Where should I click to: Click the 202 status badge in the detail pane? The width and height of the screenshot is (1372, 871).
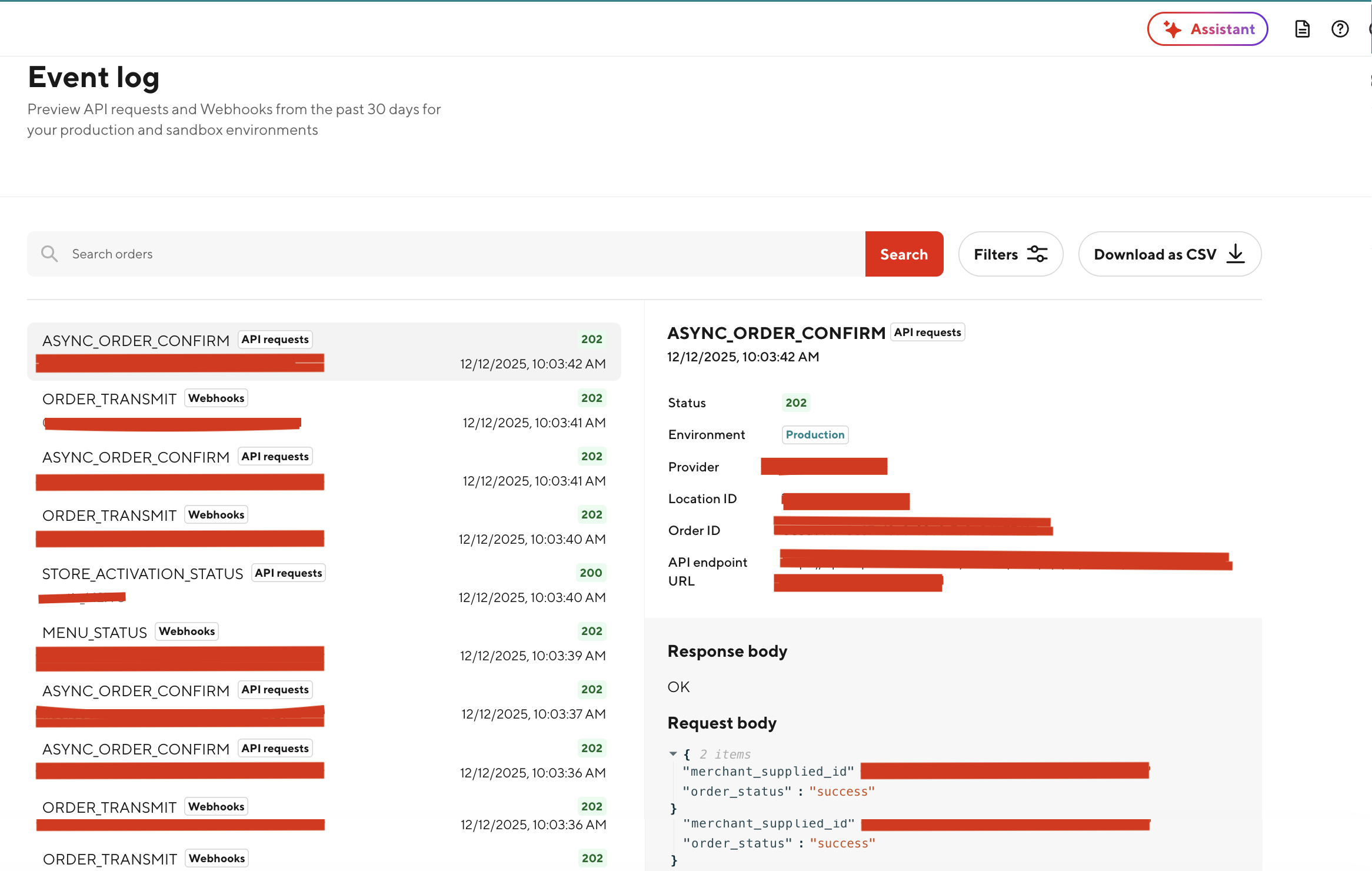pyautogui.click(x=796, y=403)
